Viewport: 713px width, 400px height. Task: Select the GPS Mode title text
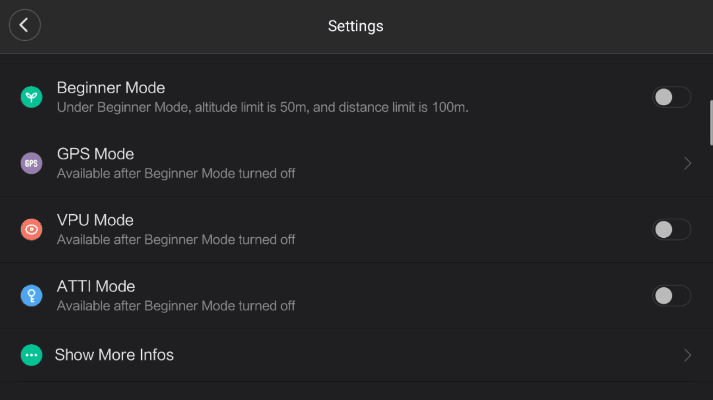click(x=95, y=154)
